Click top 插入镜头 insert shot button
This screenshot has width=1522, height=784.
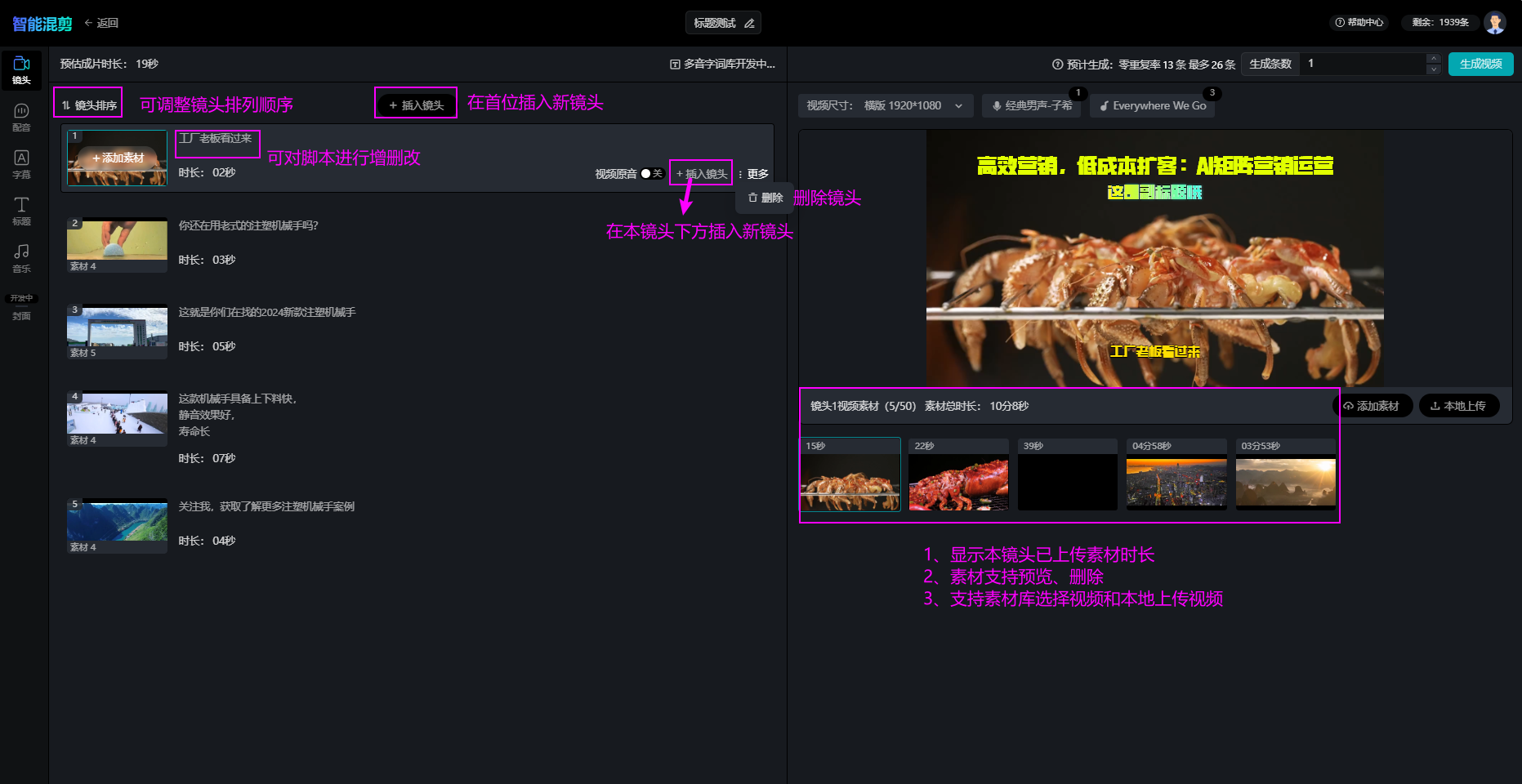tap(416, 105)
